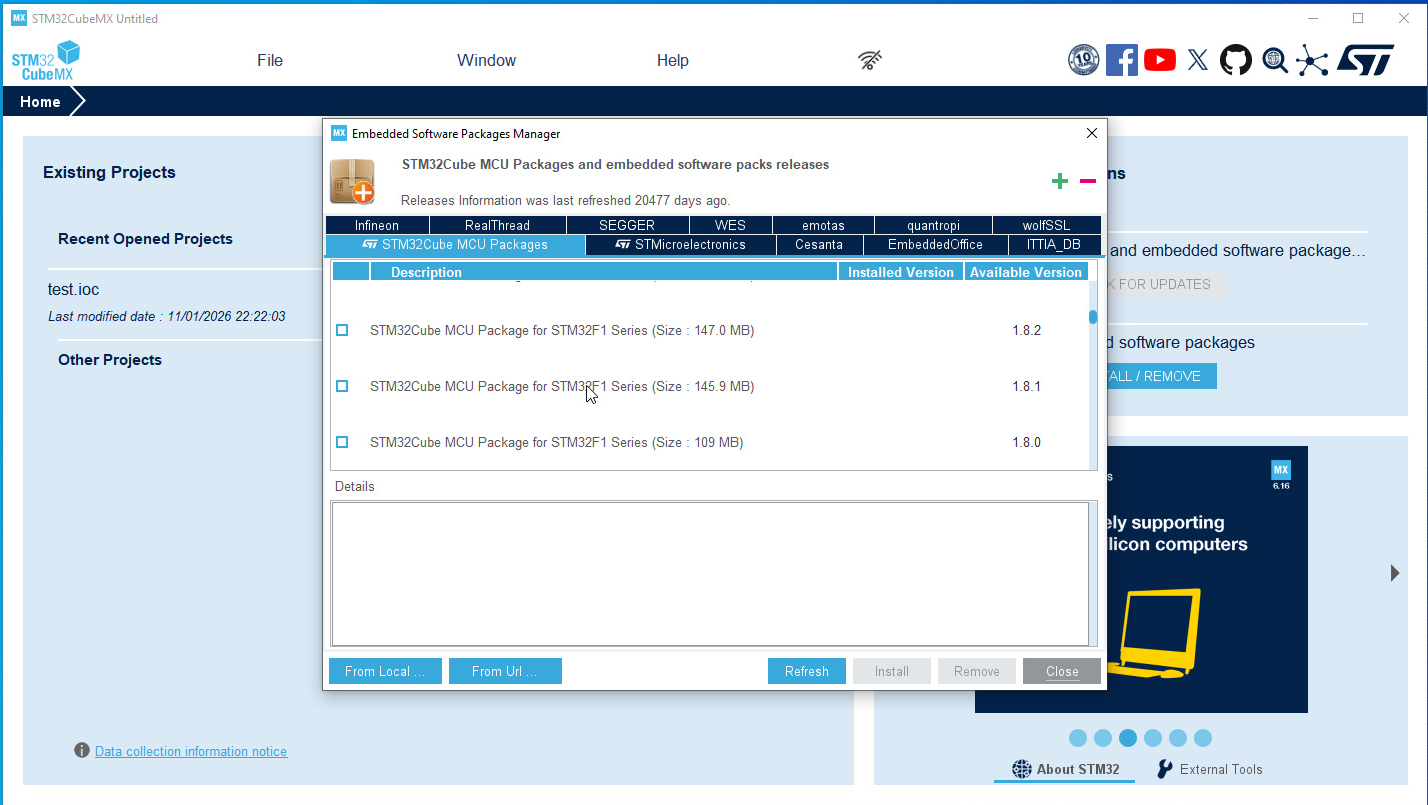Screen dimensions: 1428x805
Task: Click the Available Version column header
Action: tap(1026, 272)
